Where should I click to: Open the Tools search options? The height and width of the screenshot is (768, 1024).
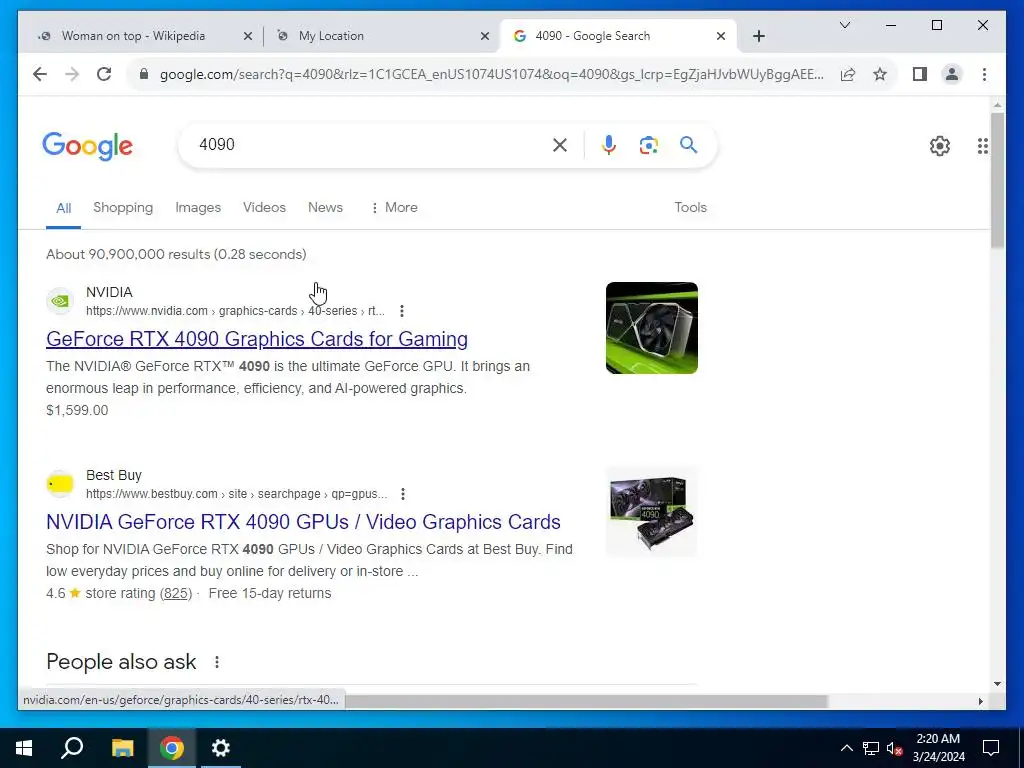pyautogui.click(x=690, y=208)
